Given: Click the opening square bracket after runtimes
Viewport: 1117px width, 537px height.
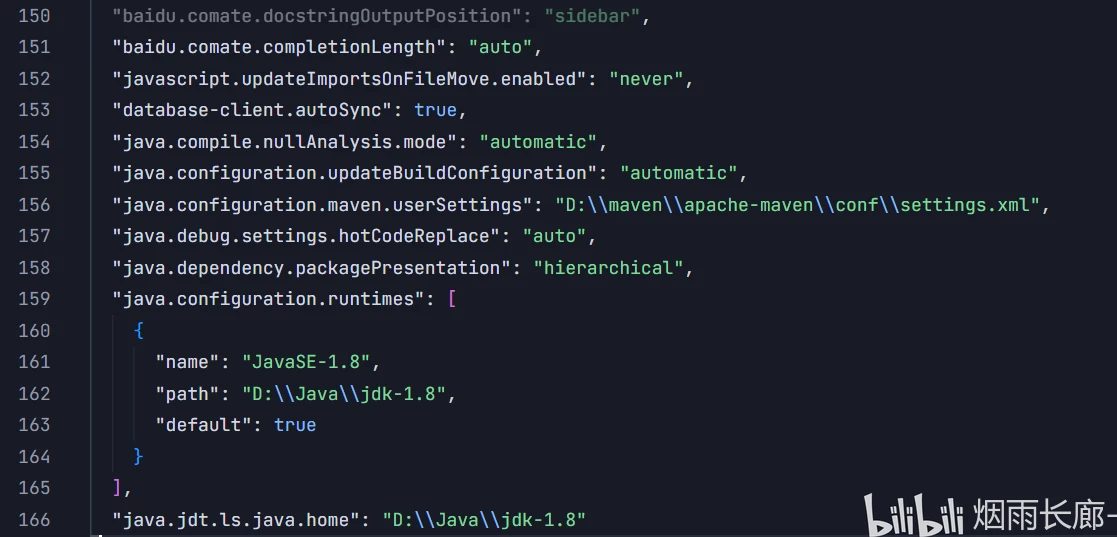Looking at the screenshot, I should [451, 299].
